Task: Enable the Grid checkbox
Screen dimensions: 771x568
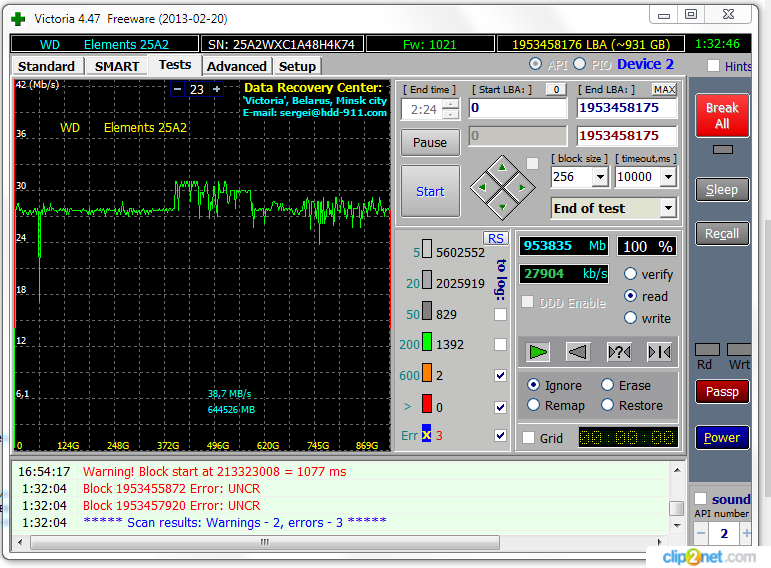Action: (528, 438)
